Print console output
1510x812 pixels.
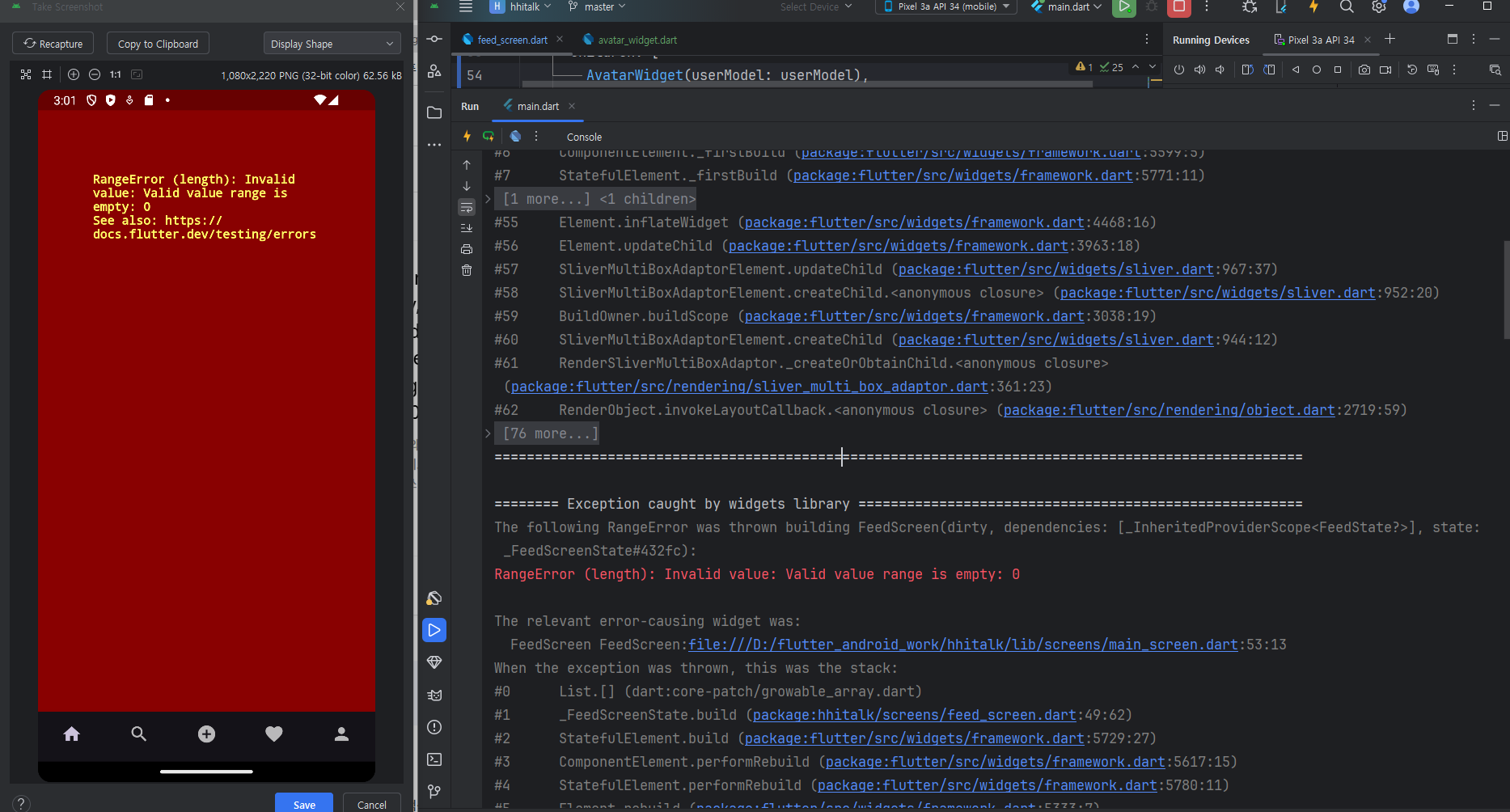click(x=467, y=249)
